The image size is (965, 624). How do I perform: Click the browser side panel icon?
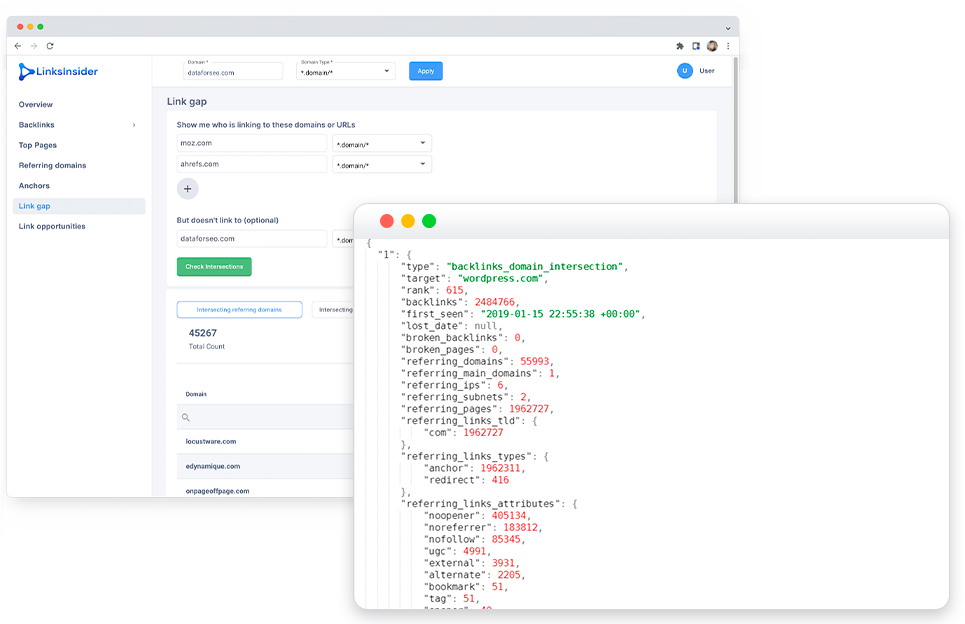click(x=696, y=46)
